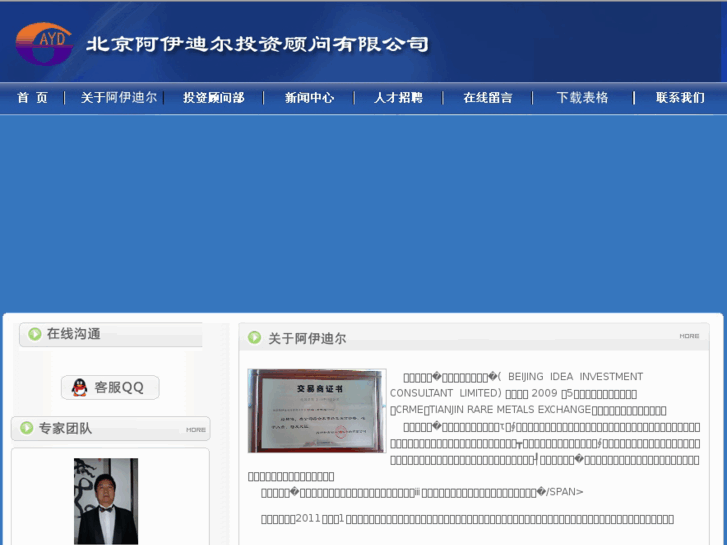Go to 联系我们 in the navigation bar
The image size is (727, 545).
[x=680, y=97]
